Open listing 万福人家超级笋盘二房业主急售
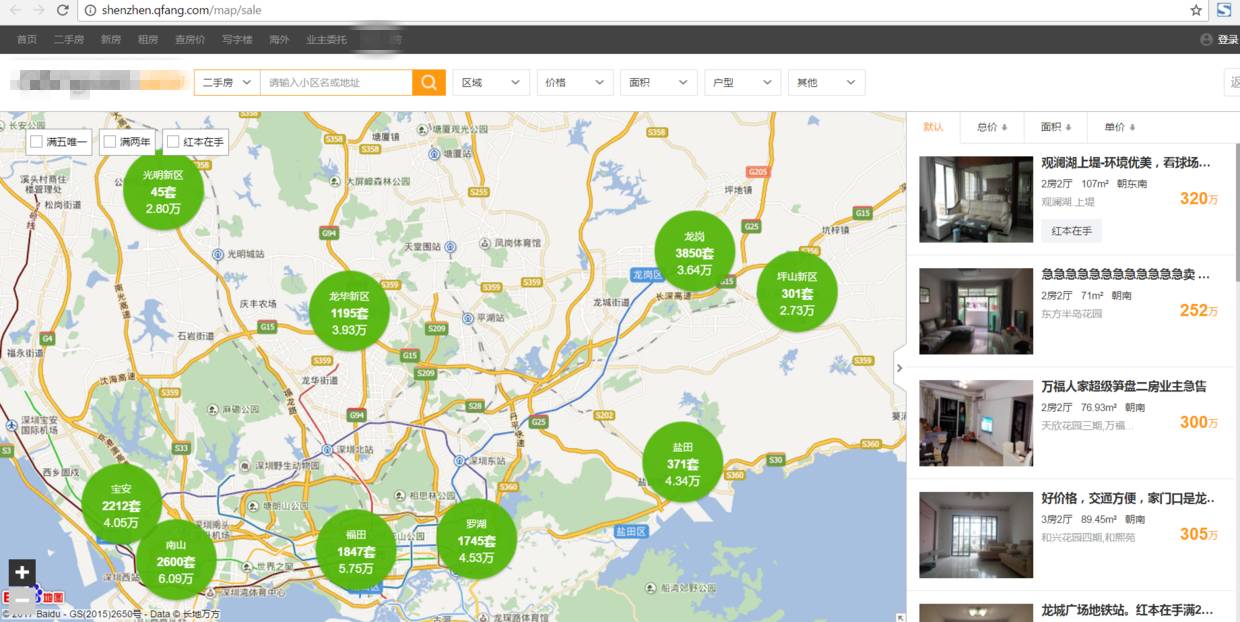This screenshot has width=1240, height=622. click(x=1124, y=386)
